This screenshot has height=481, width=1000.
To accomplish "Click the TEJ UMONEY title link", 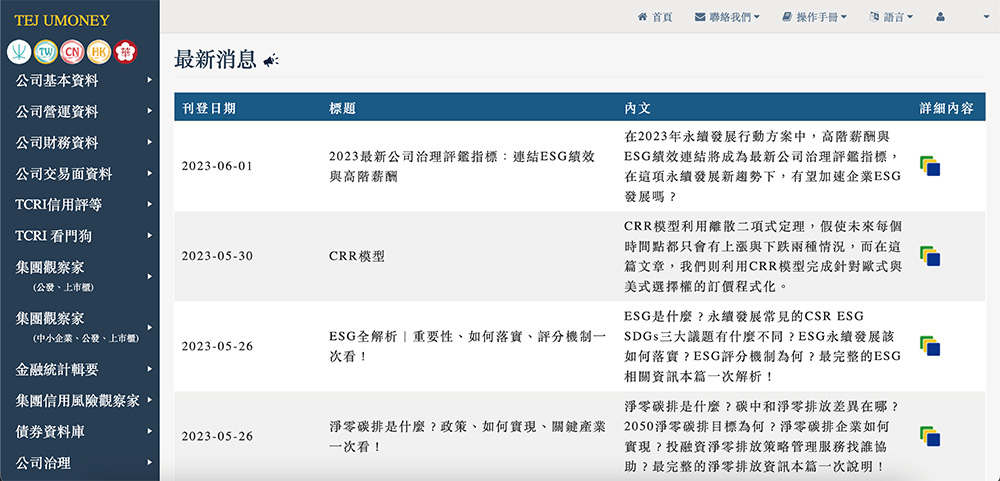I will coord(62,20).
